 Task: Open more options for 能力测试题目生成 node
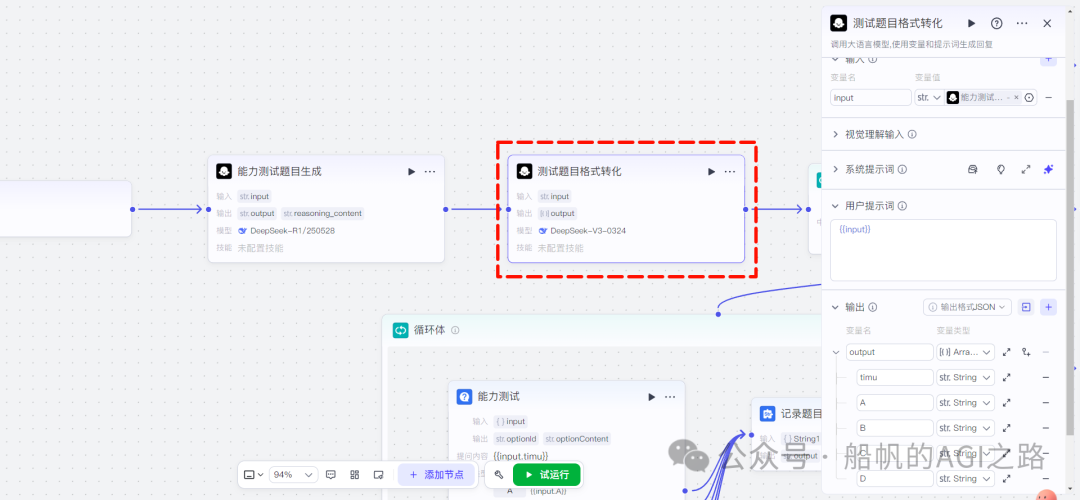pyautogui.click(x=430, y=171)
